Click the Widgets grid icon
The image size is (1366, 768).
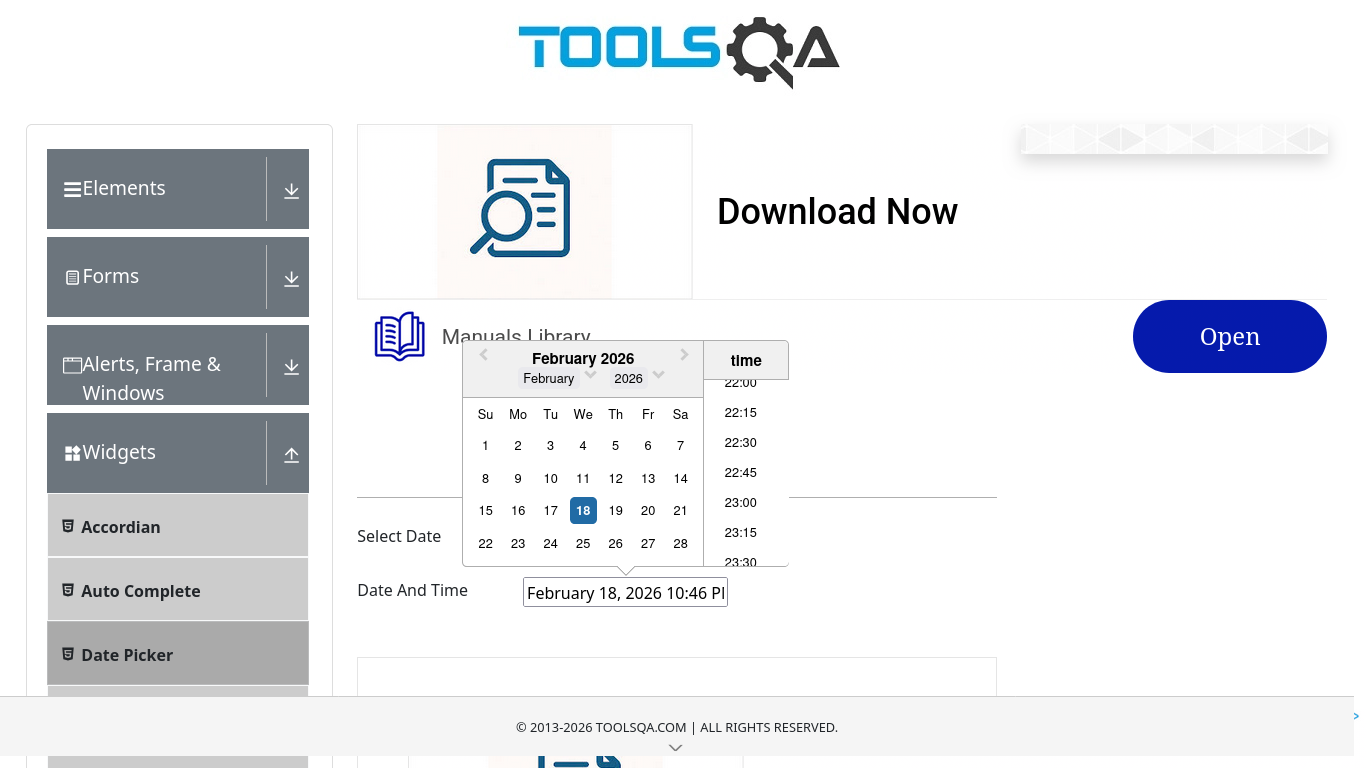(72, 453)
